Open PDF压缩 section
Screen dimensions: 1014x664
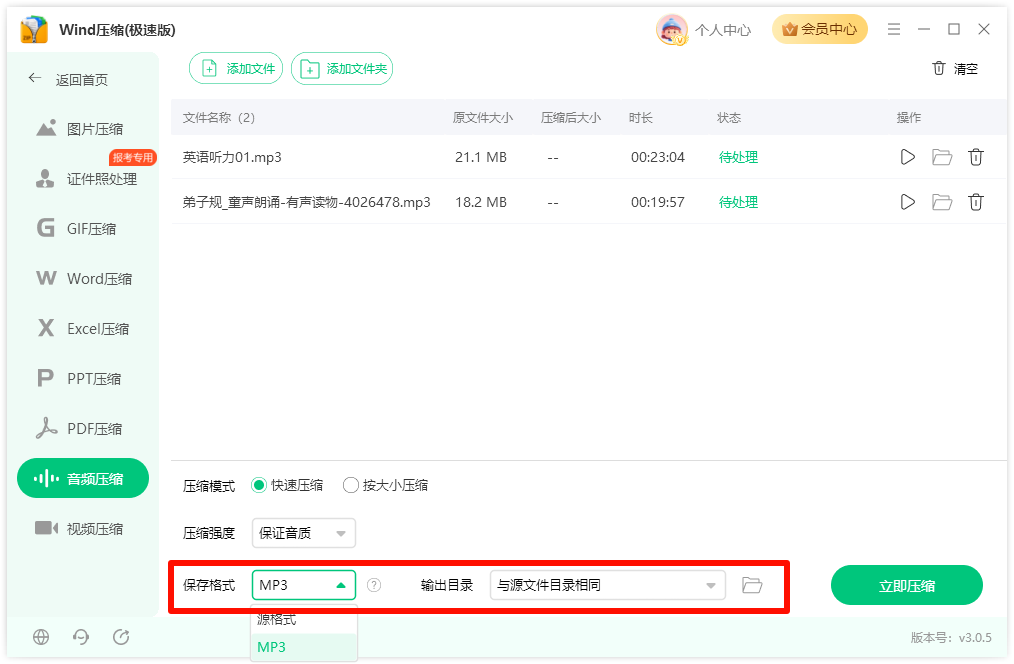coord(83,429)
